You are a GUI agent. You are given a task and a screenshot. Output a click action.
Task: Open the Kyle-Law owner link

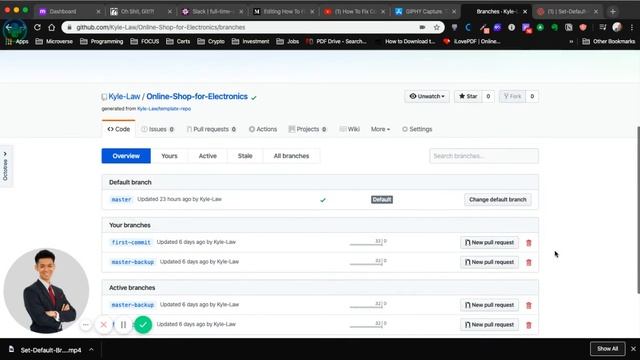tap(124, 96)
